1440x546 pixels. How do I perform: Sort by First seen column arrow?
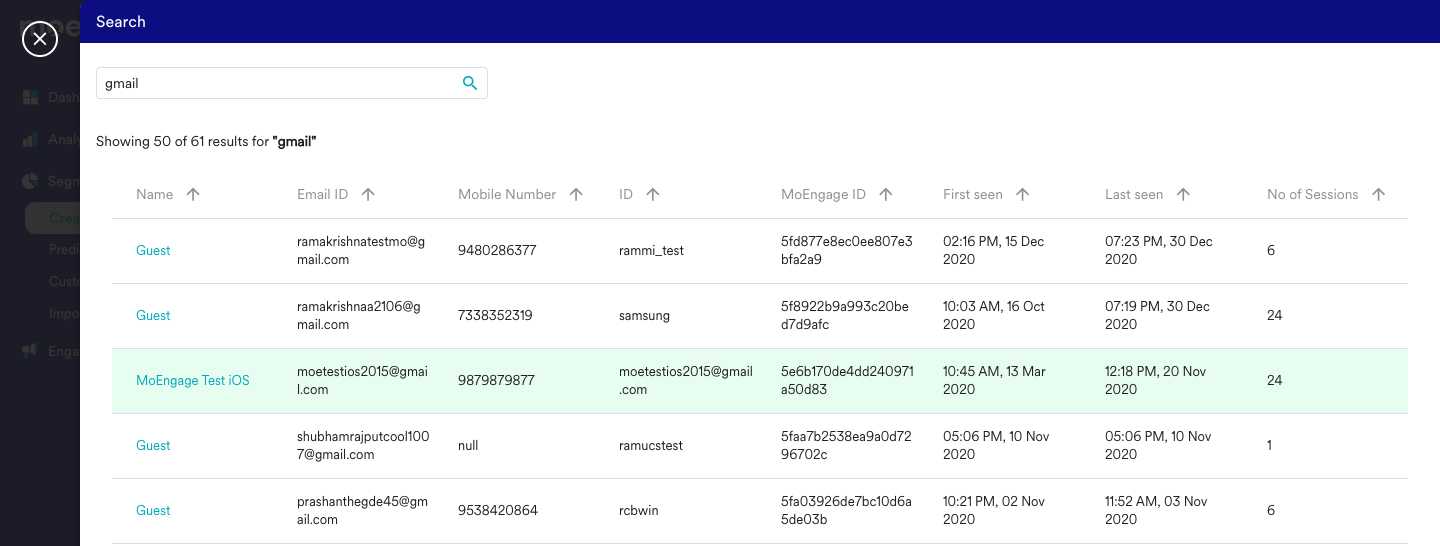point(1022,195)
